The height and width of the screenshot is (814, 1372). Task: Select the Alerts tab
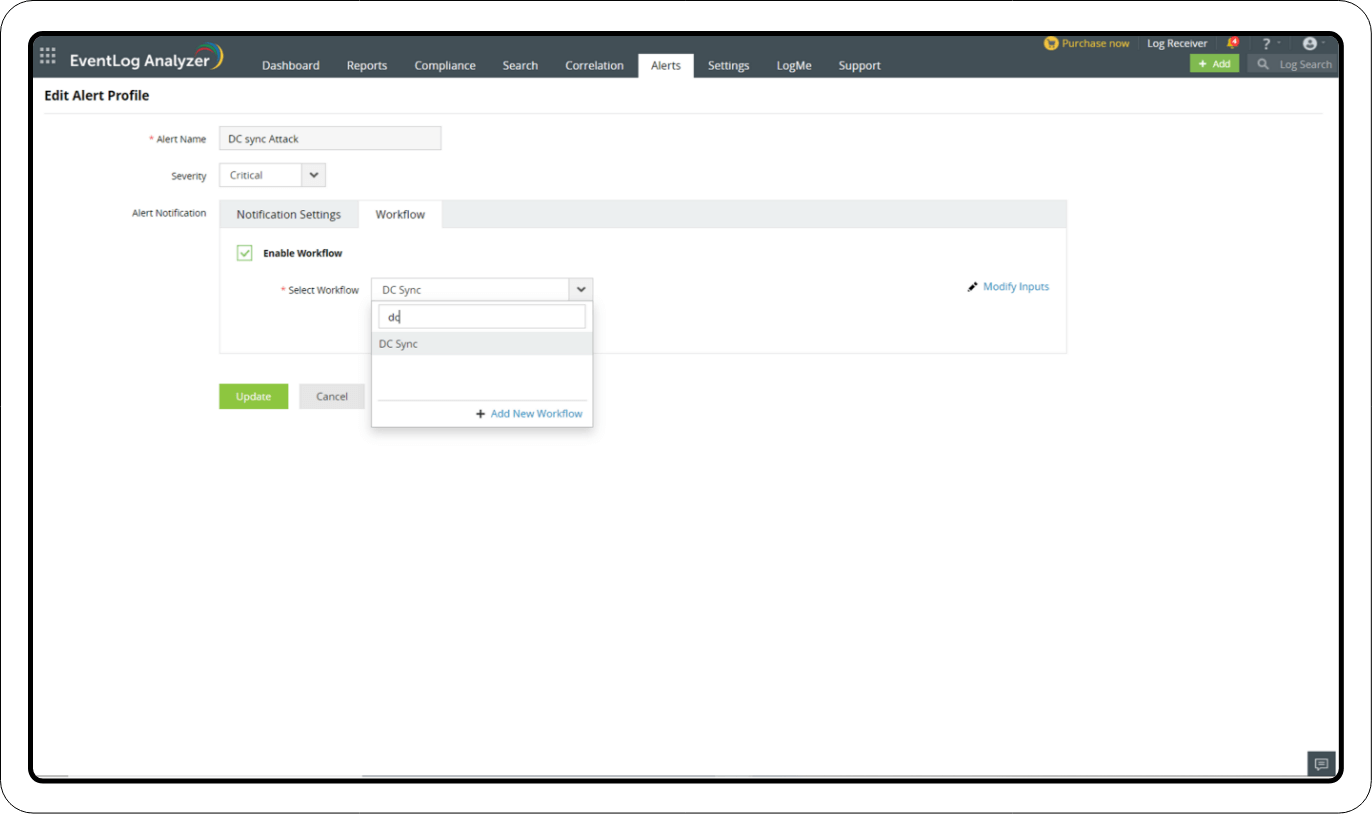click(x=666, y=66)
